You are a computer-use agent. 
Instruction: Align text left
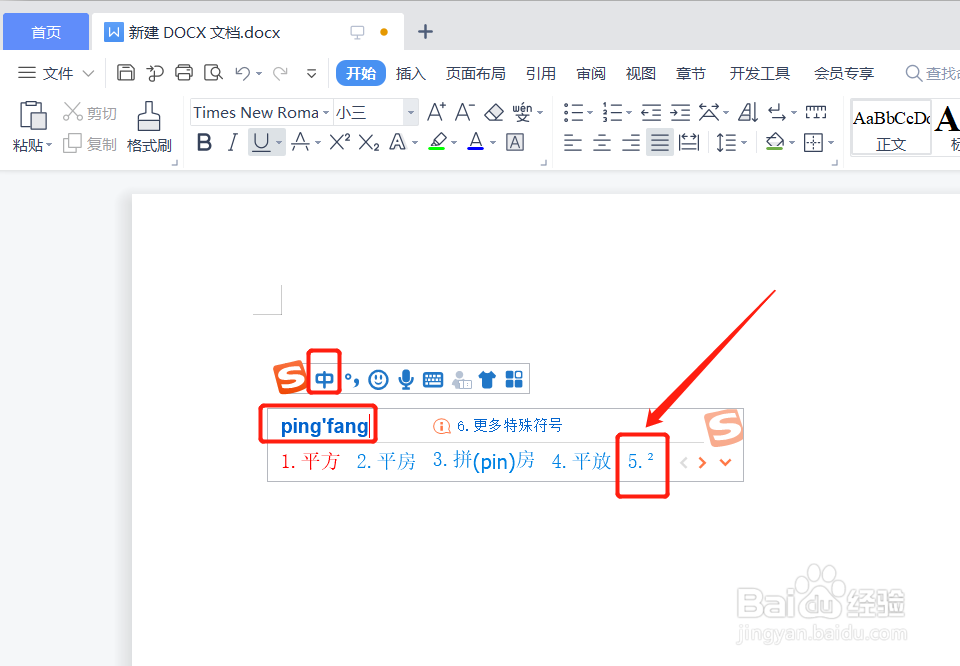[x=572, y=143]
